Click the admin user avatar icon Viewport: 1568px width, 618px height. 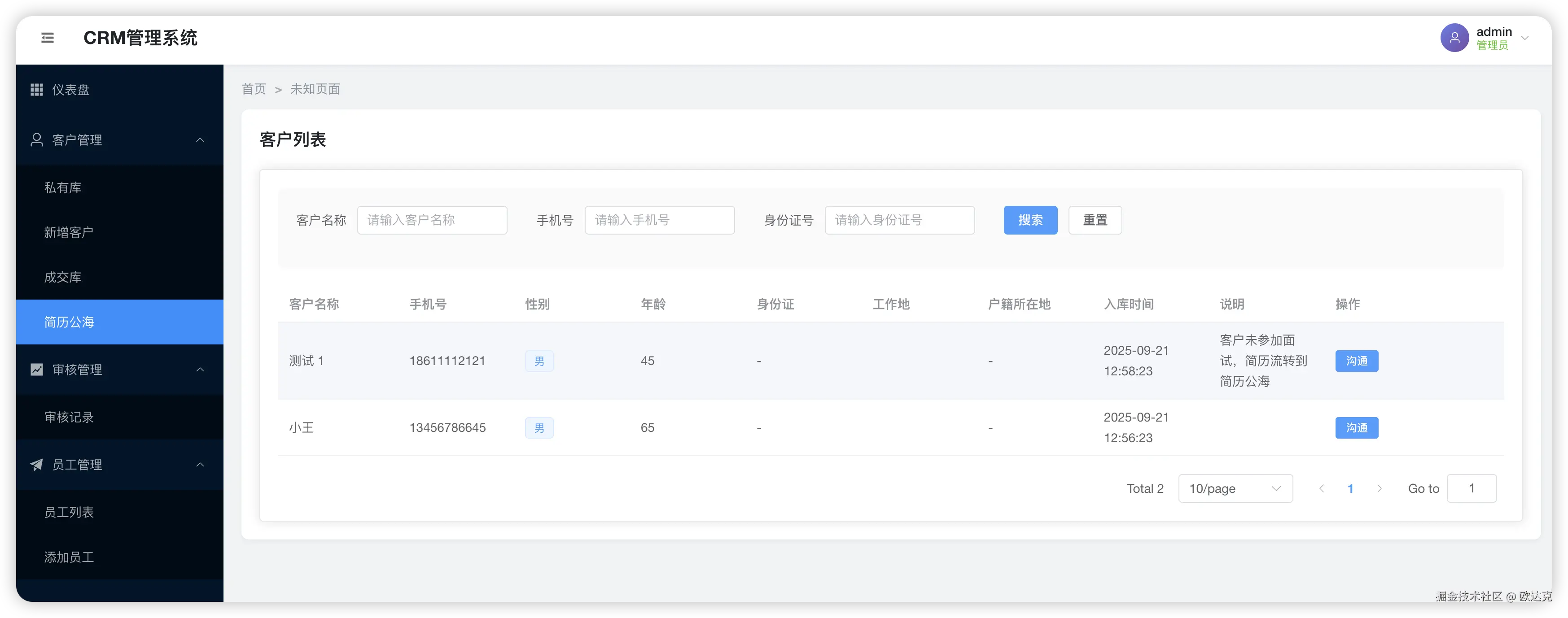tap(1454, 38)
